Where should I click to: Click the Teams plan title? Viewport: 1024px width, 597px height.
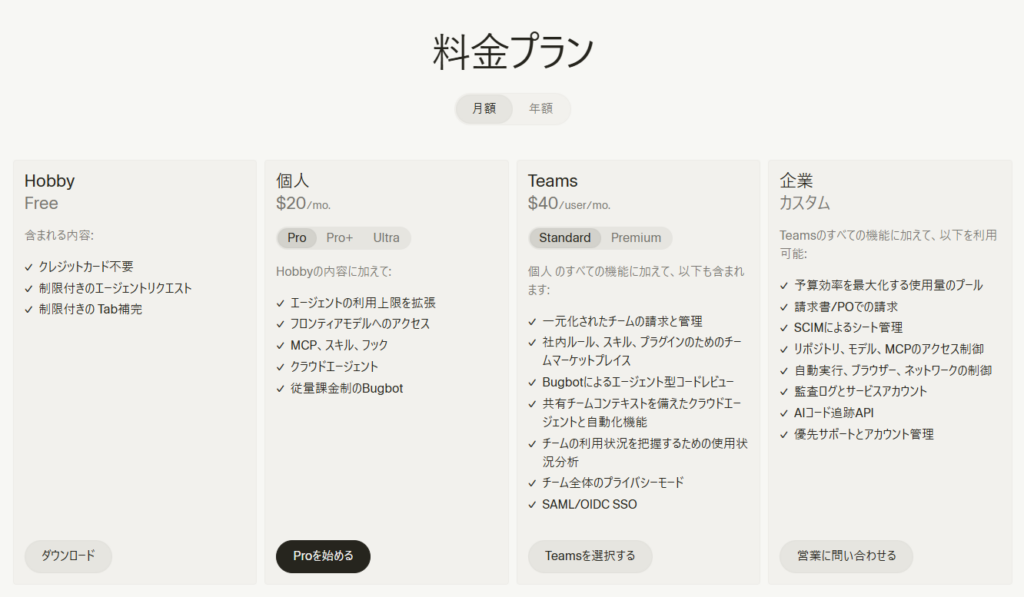coord(552,181)
